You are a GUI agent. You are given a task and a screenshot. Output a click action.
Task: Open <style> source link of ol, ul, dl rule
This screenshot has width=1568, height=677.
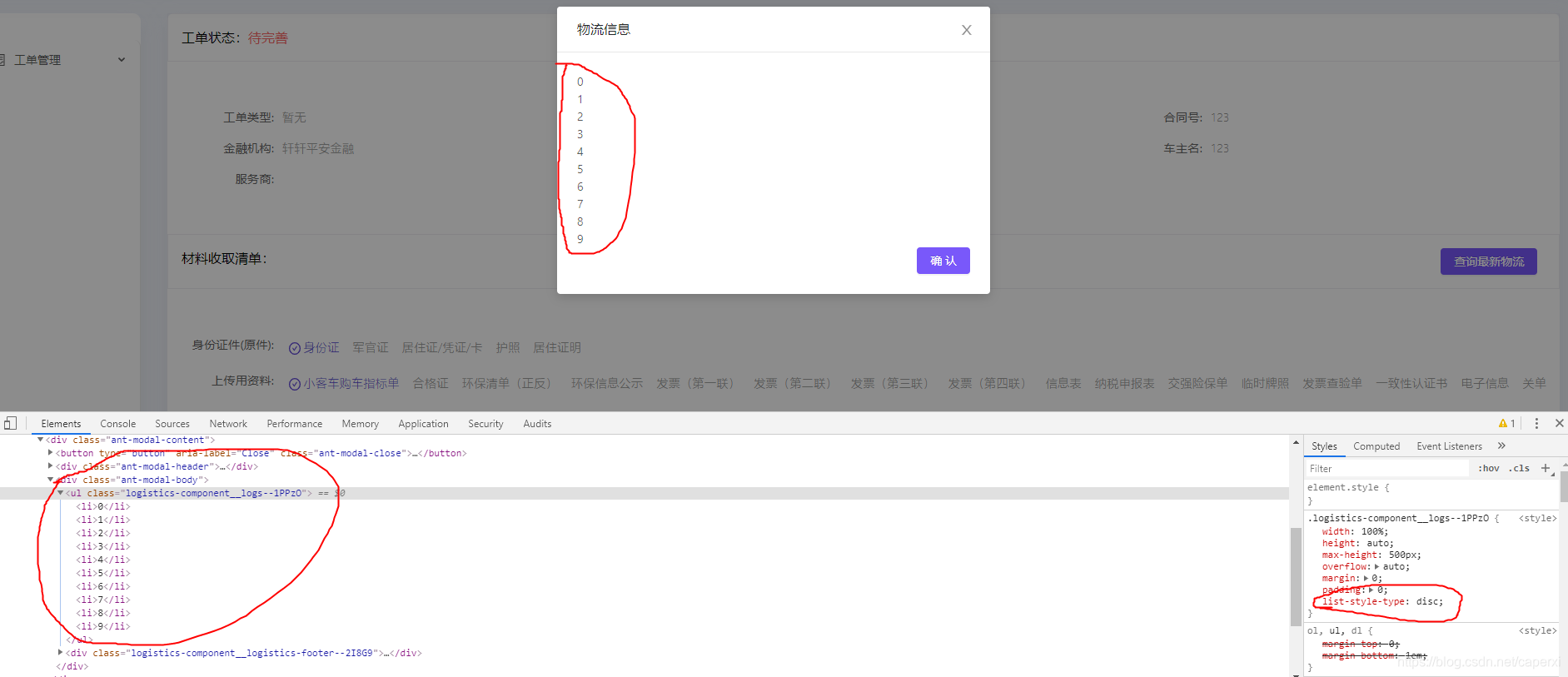click(1537, 630)
